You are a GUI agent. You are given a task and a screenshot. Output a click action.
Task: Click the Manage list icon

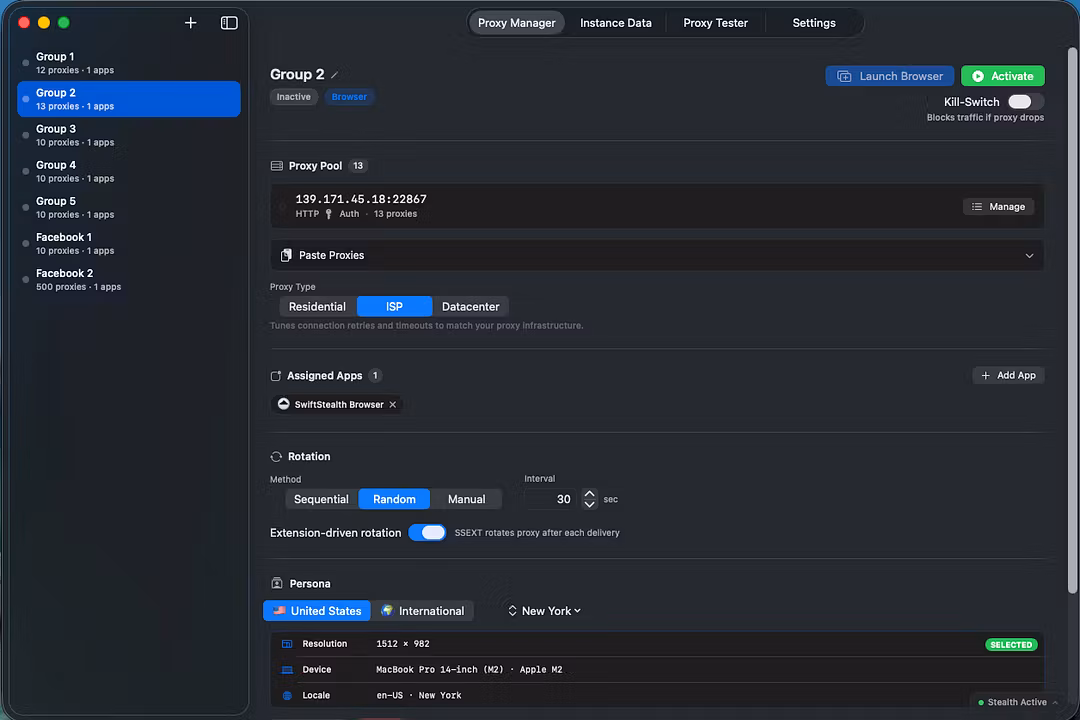[x=977, y=207]
